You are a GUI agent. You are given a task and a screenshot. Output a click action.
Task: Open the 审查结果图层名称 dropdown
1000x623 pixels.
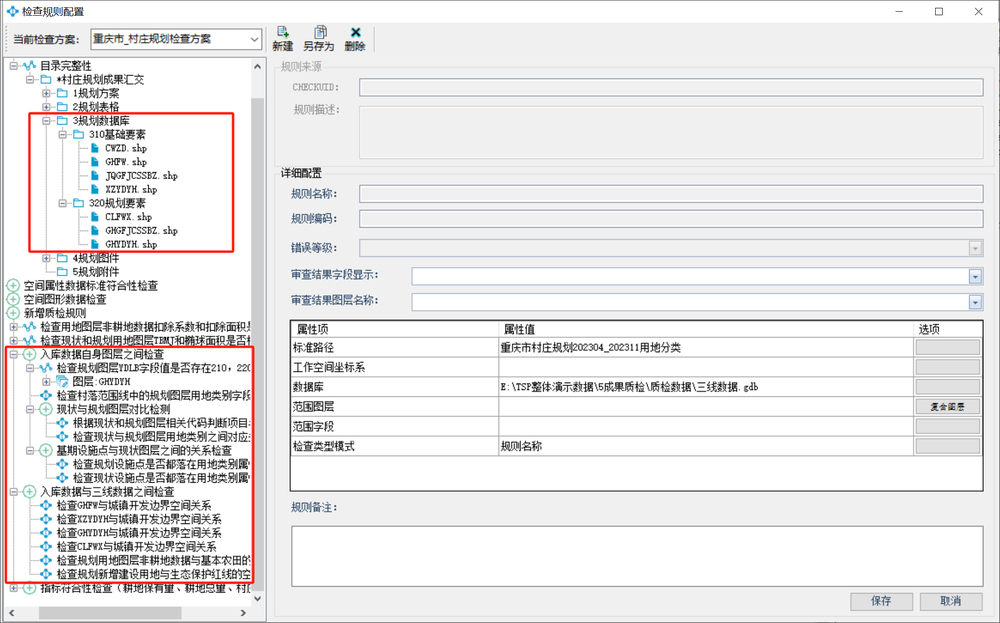pyautogui.click(x=974, y=302)
